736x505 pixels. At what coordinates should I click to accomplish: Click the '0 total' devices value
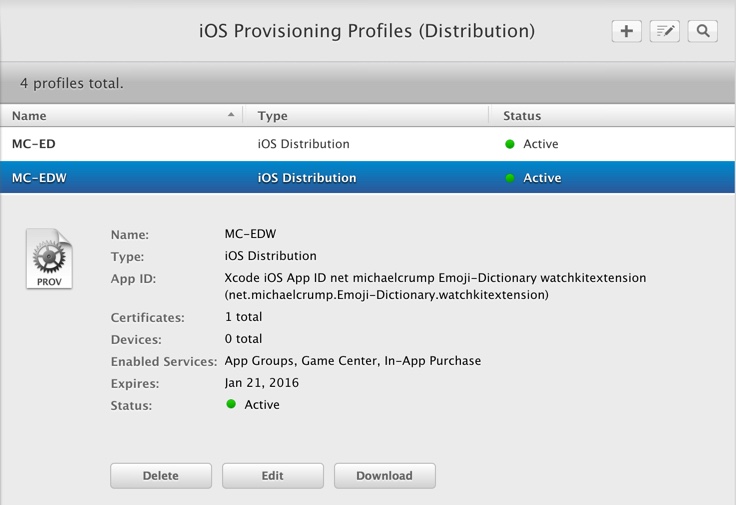pos(243,339)
